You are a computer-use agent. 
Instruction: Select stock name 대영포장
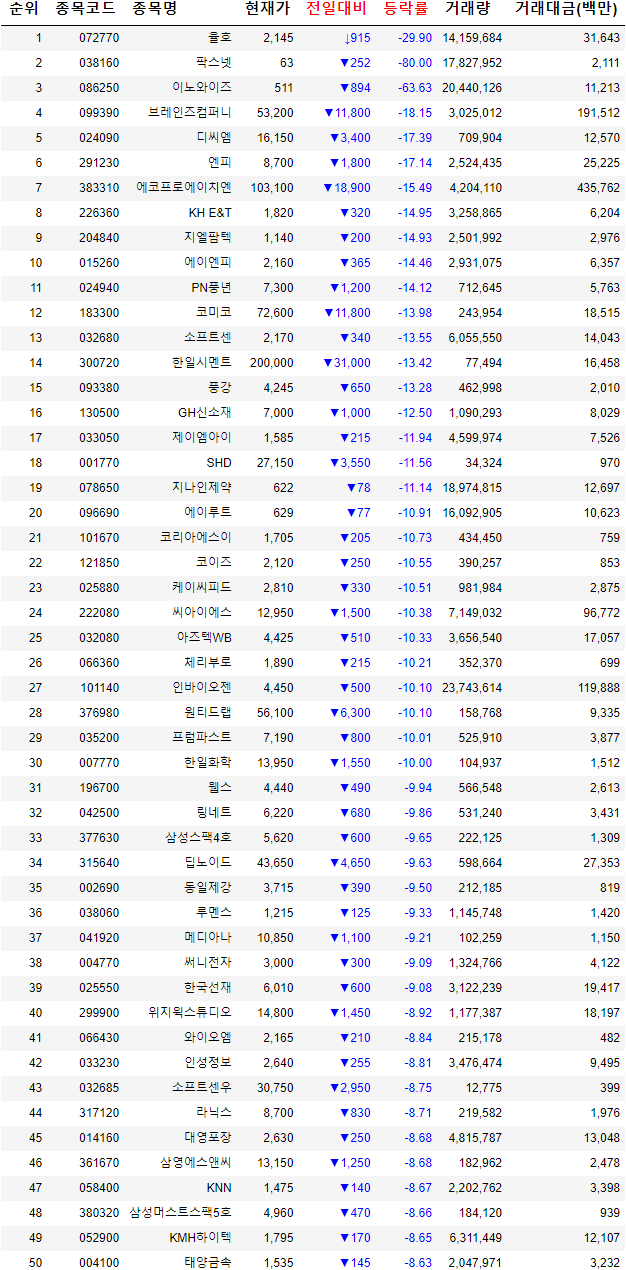pyautogui.click(x=208, y=1138)
